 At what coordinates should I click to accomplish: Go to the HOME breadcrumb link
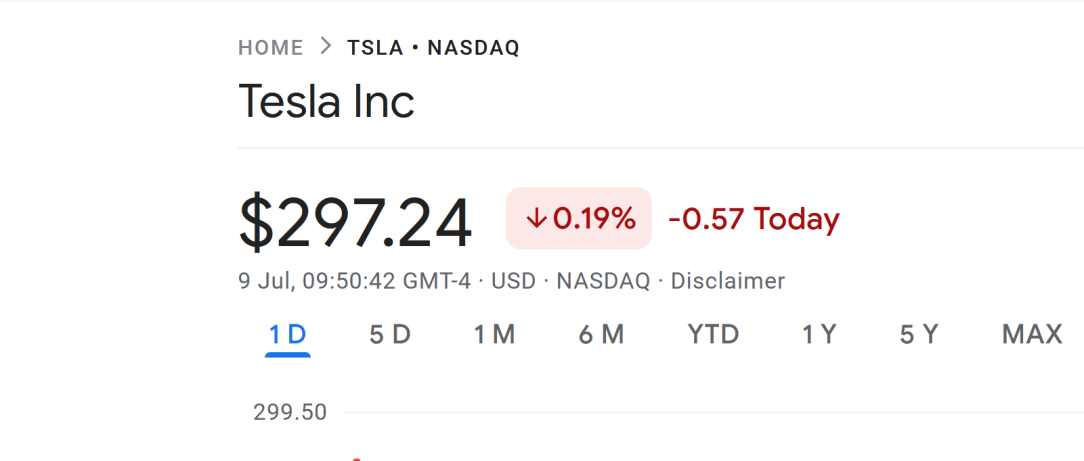270,48
